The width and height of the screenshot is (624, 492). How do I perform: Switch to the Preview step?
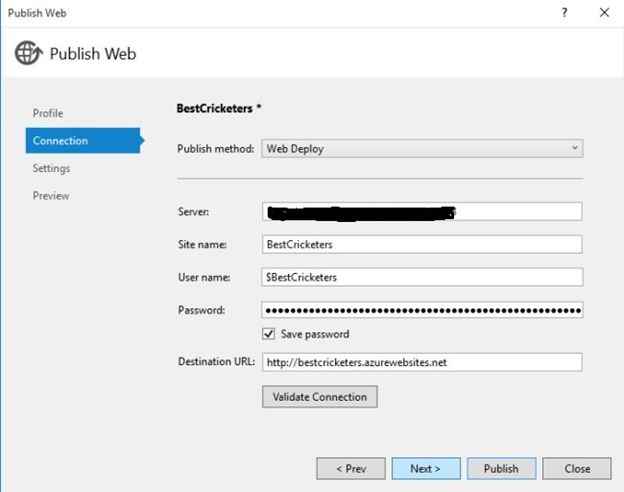click(x=51, y=196)
